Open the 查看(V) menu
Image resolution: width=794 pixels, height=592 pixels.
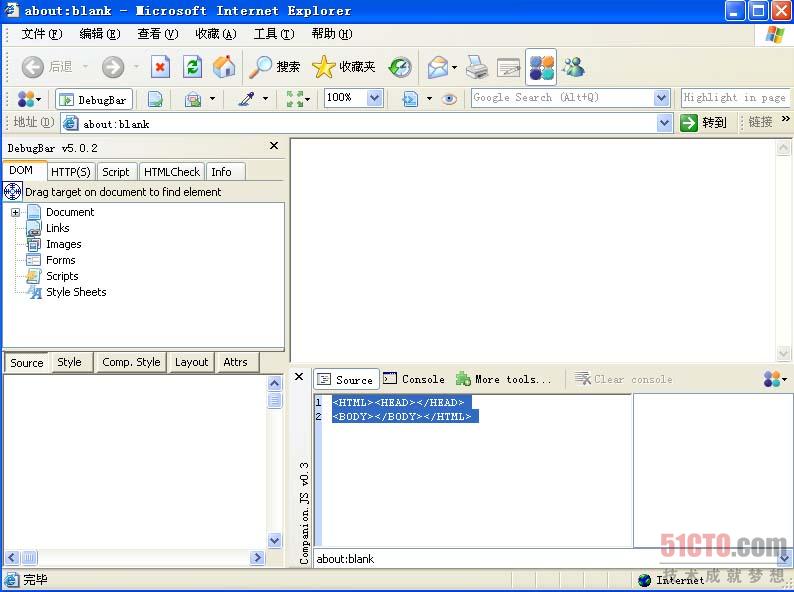tap(158, 34)
